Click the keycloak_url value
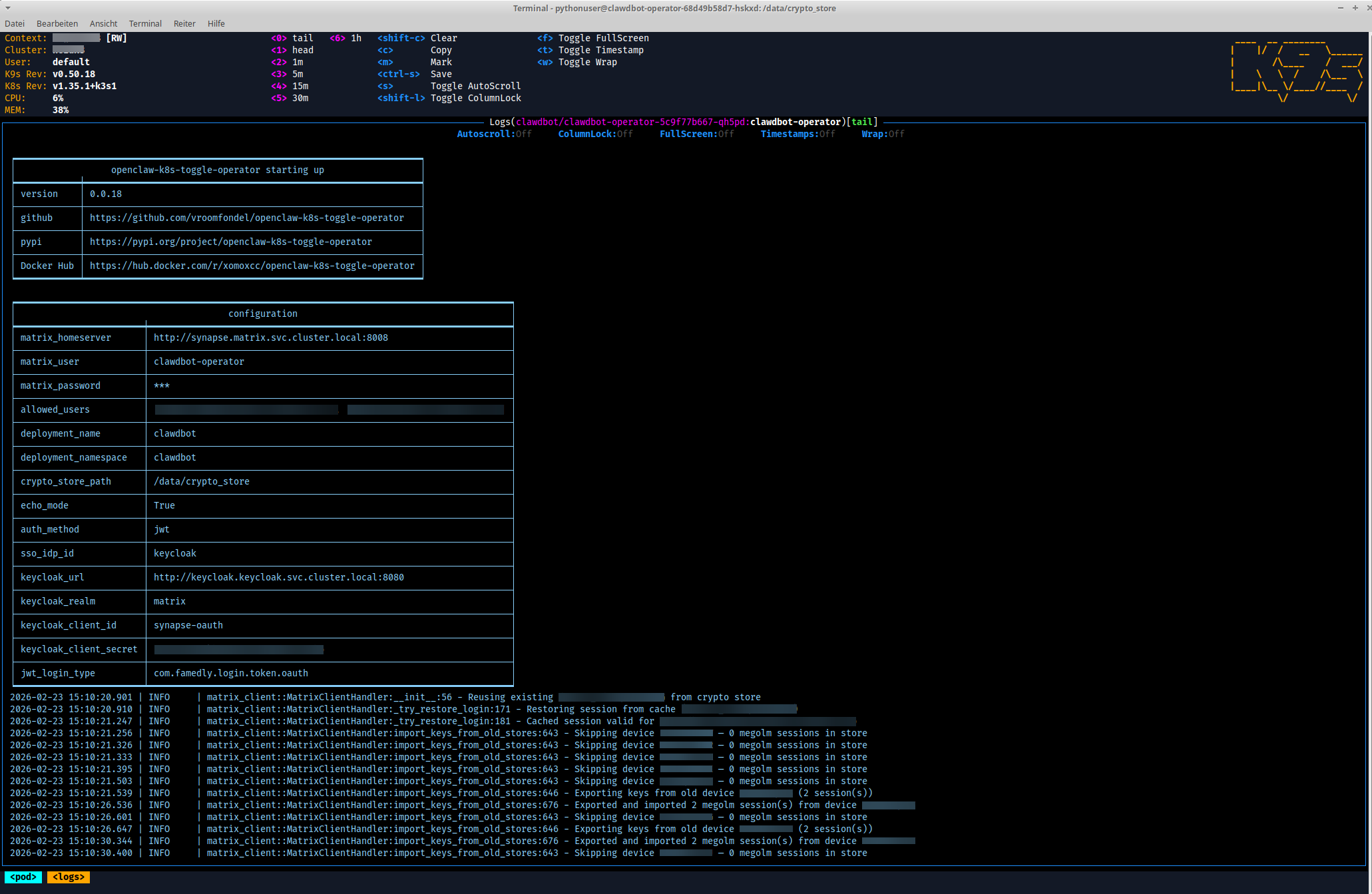Viewport: 1372px width, 894px height. coord(278,577)
